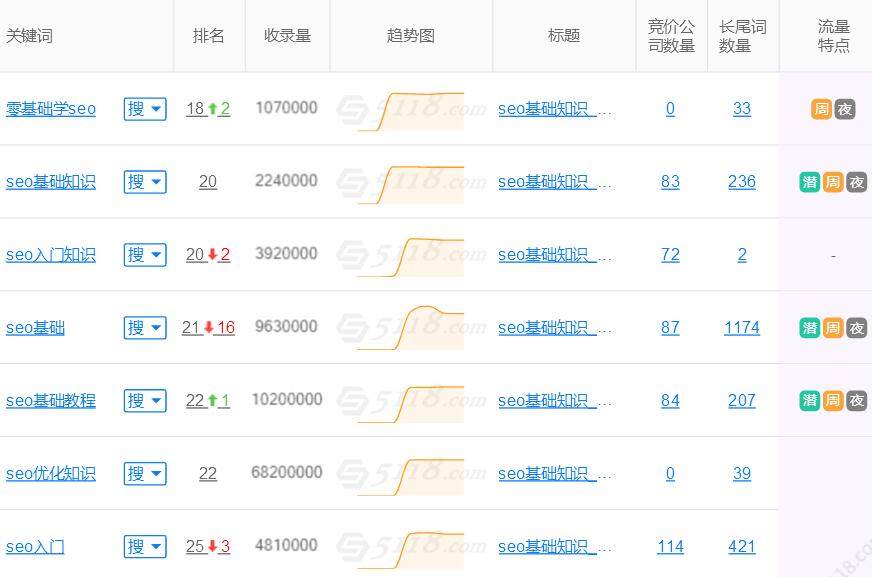Open keyword link seo入门
872x577 pixels.
pyautogui.click(x=35, y=546)
